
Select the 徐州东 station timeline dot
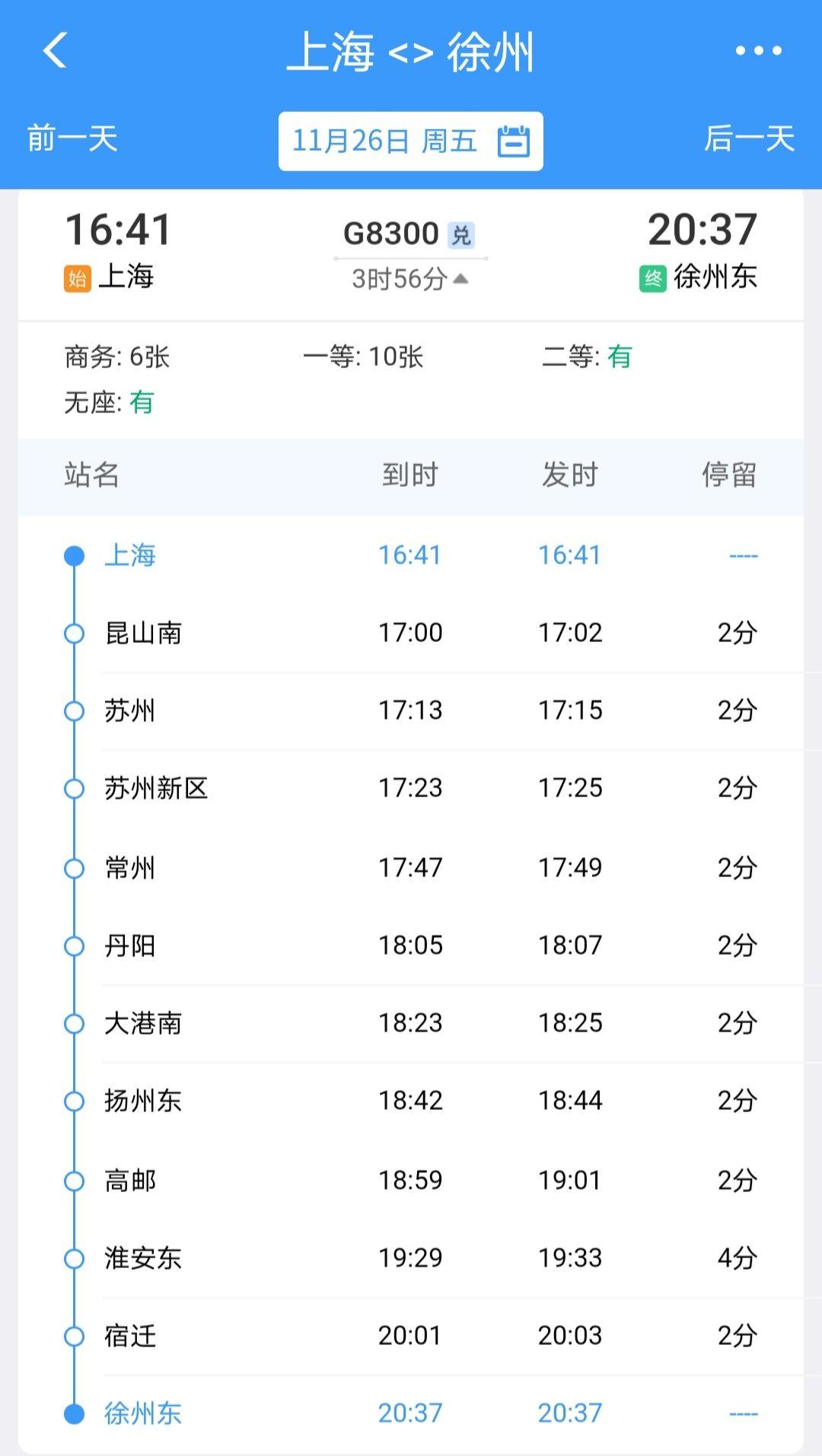(x=74, y=1414)
